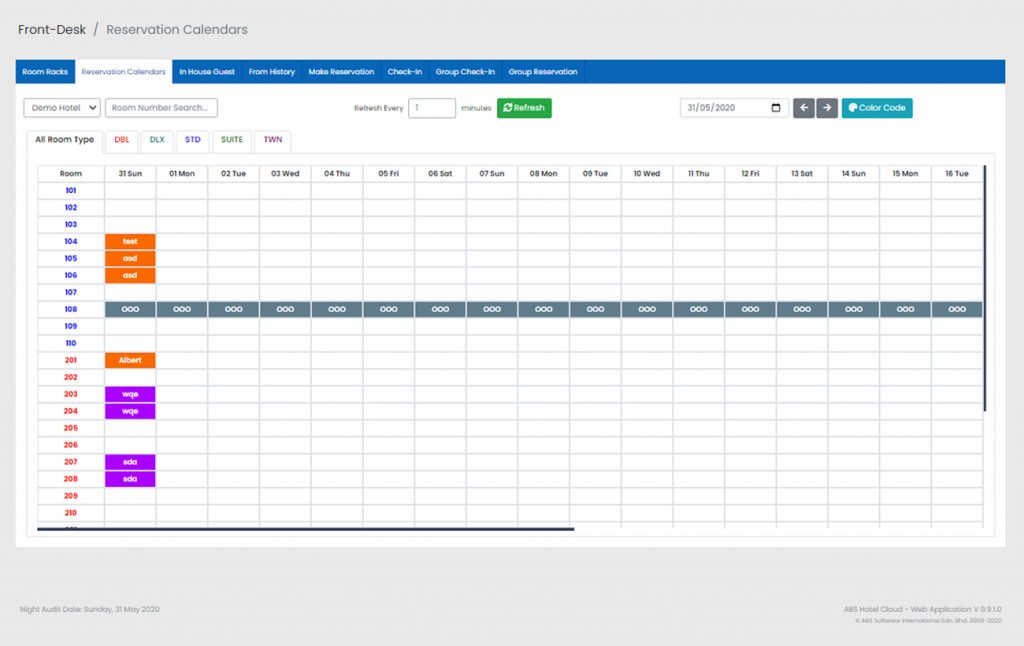This screenshot has width=1024, height=646.
Task: Click the horizontal scrollbar below the calendar
Action: [305, 528]
